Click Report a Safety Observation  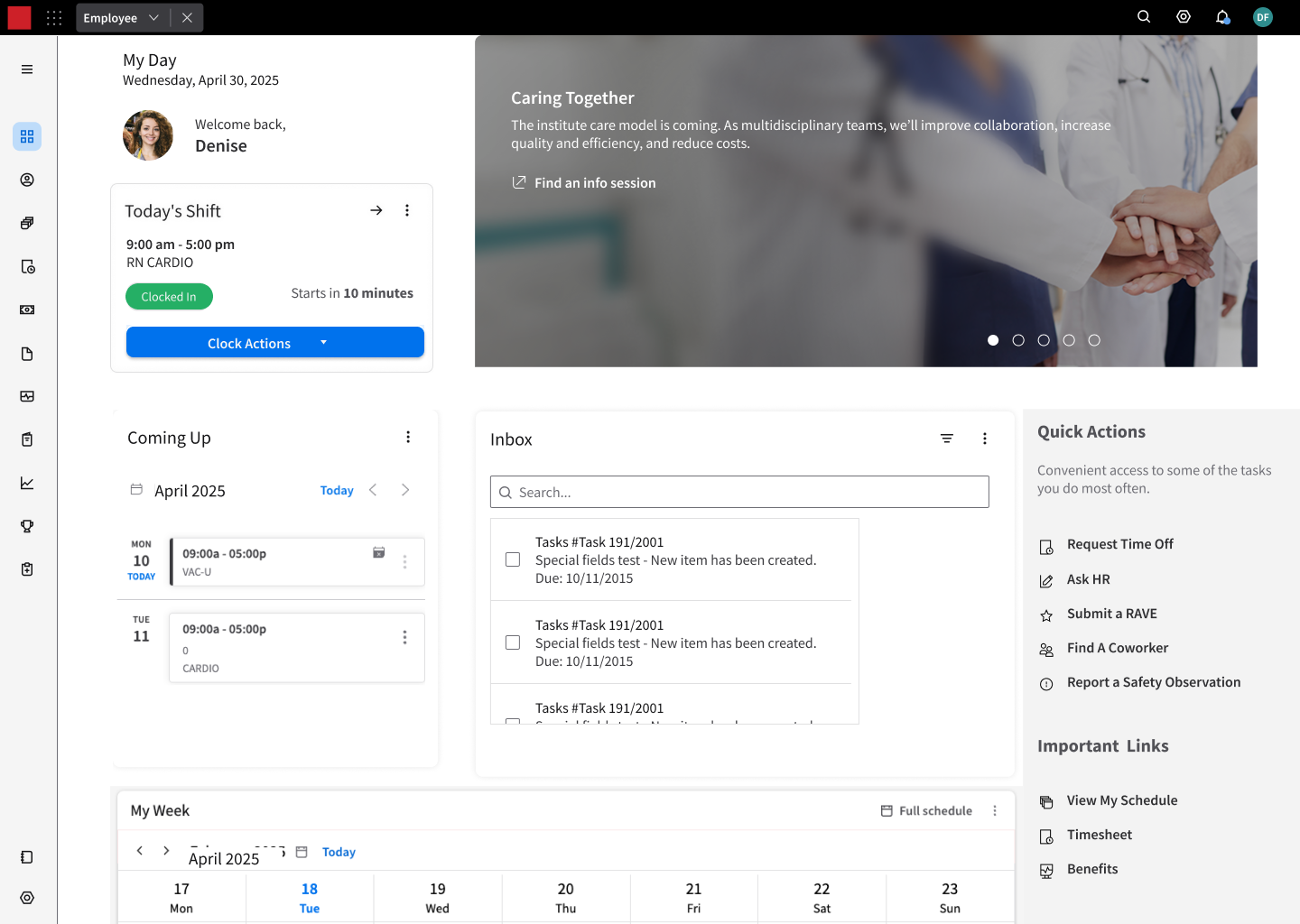pos(1140,682)
